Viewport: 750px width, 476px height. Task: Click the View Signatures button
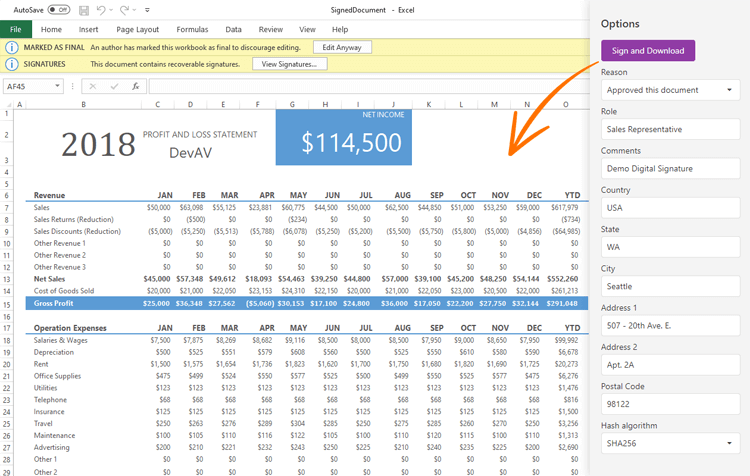(289, 64)
